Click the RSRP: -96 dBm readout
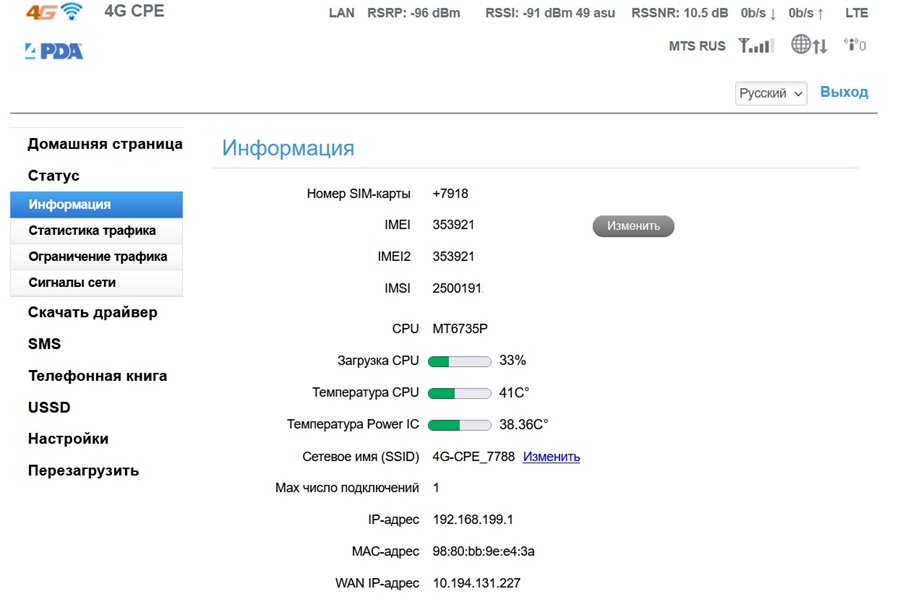This screenshot has width=900, height=602. click(x=413, y=13)
